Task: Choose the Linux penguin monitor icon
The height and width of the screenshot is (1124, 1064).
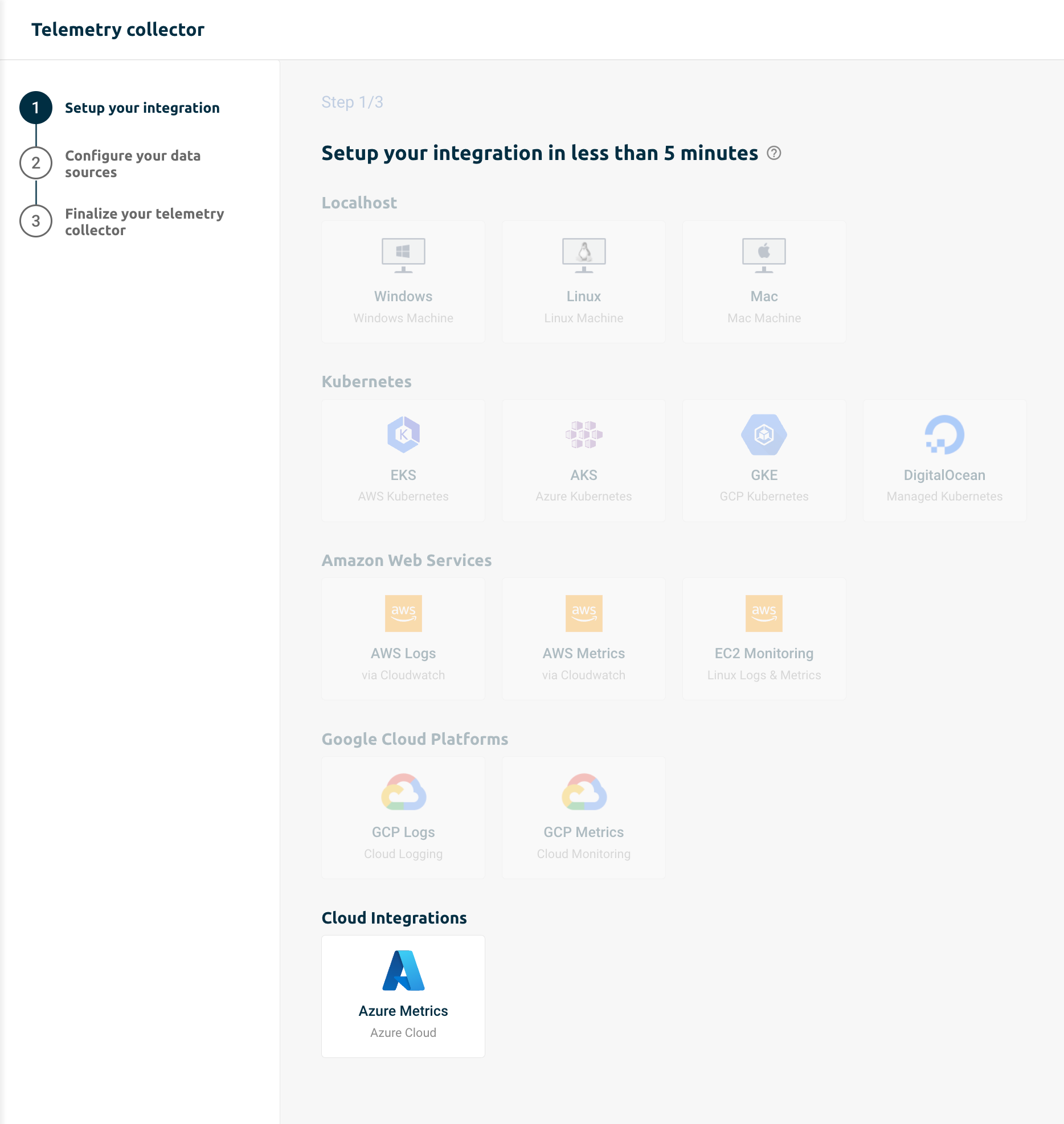Action: pyautogui.click(x=584, y=255)
